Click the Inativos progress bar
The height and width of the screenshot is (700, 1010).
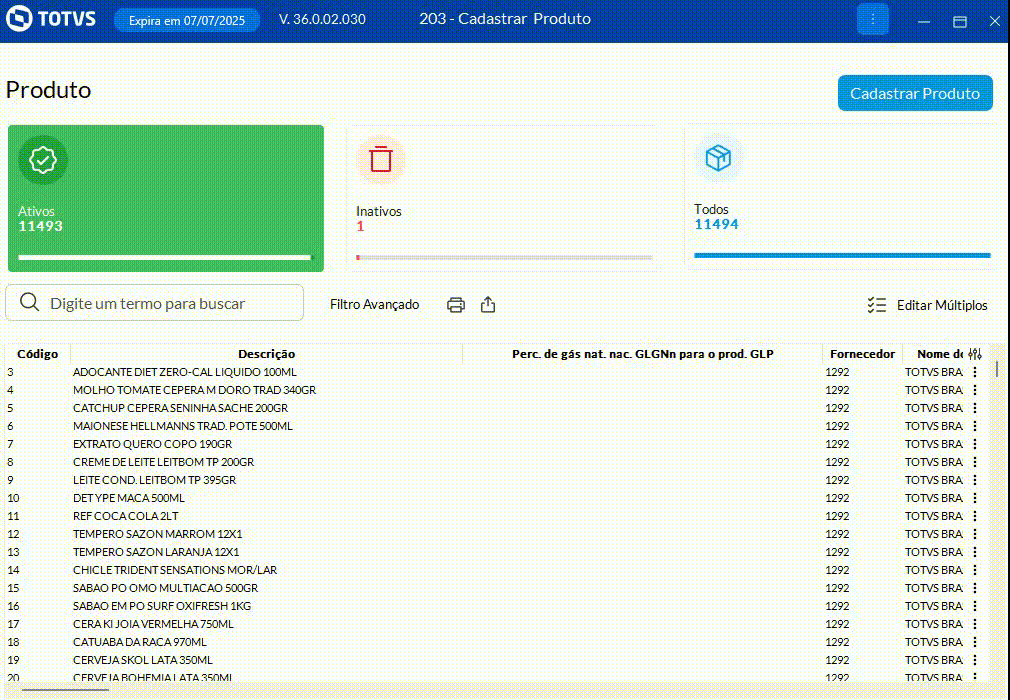[504, 258]
